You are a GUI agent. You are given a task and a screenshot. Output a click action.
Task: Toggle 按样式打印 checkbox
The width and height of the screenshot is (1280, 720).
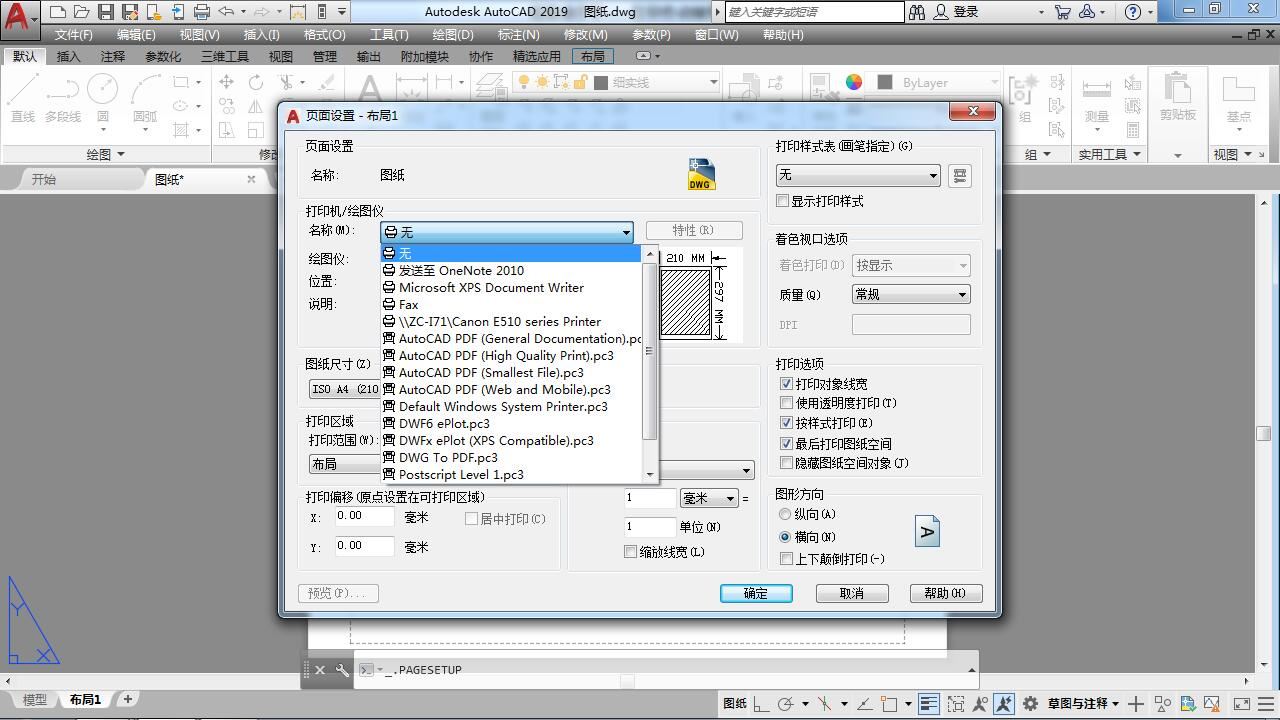point(786,423)
